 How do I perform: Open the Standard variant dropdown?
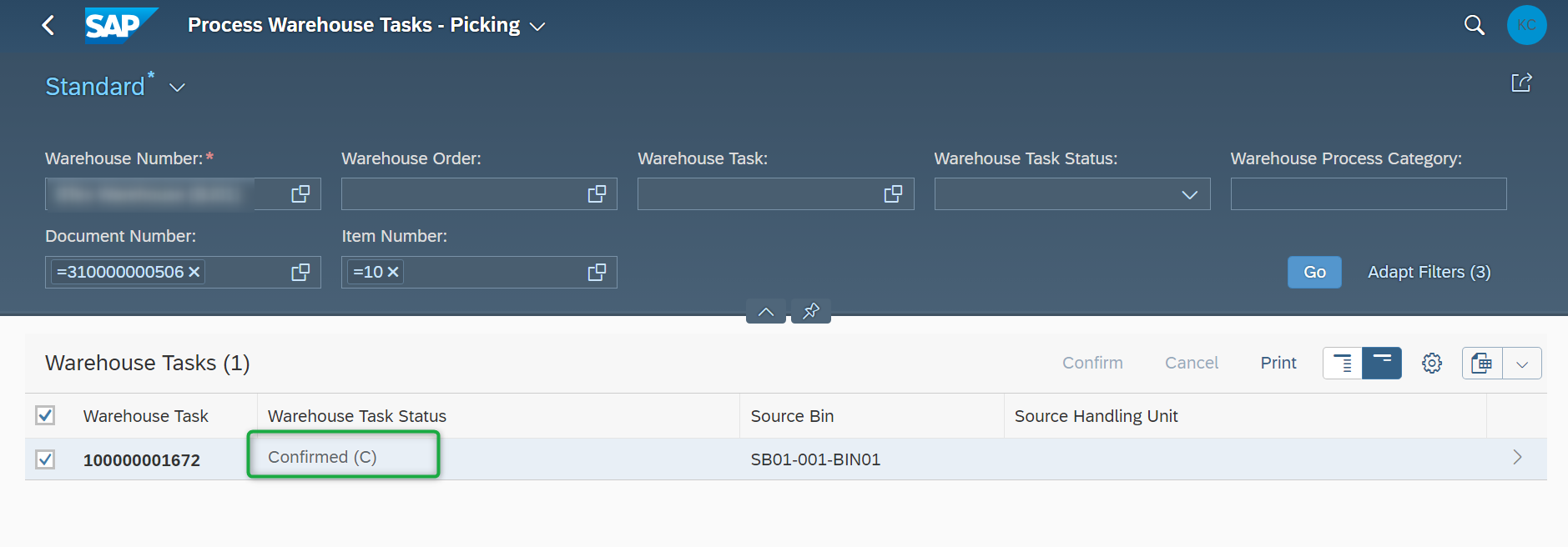click(177, 88)
